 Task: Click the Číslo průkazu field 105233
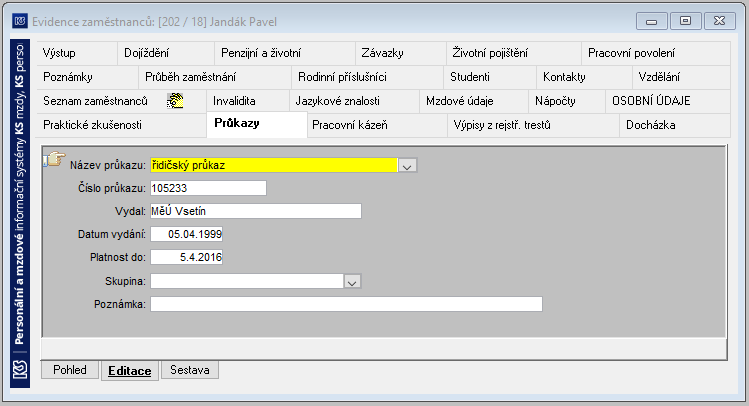coord(208,188)
